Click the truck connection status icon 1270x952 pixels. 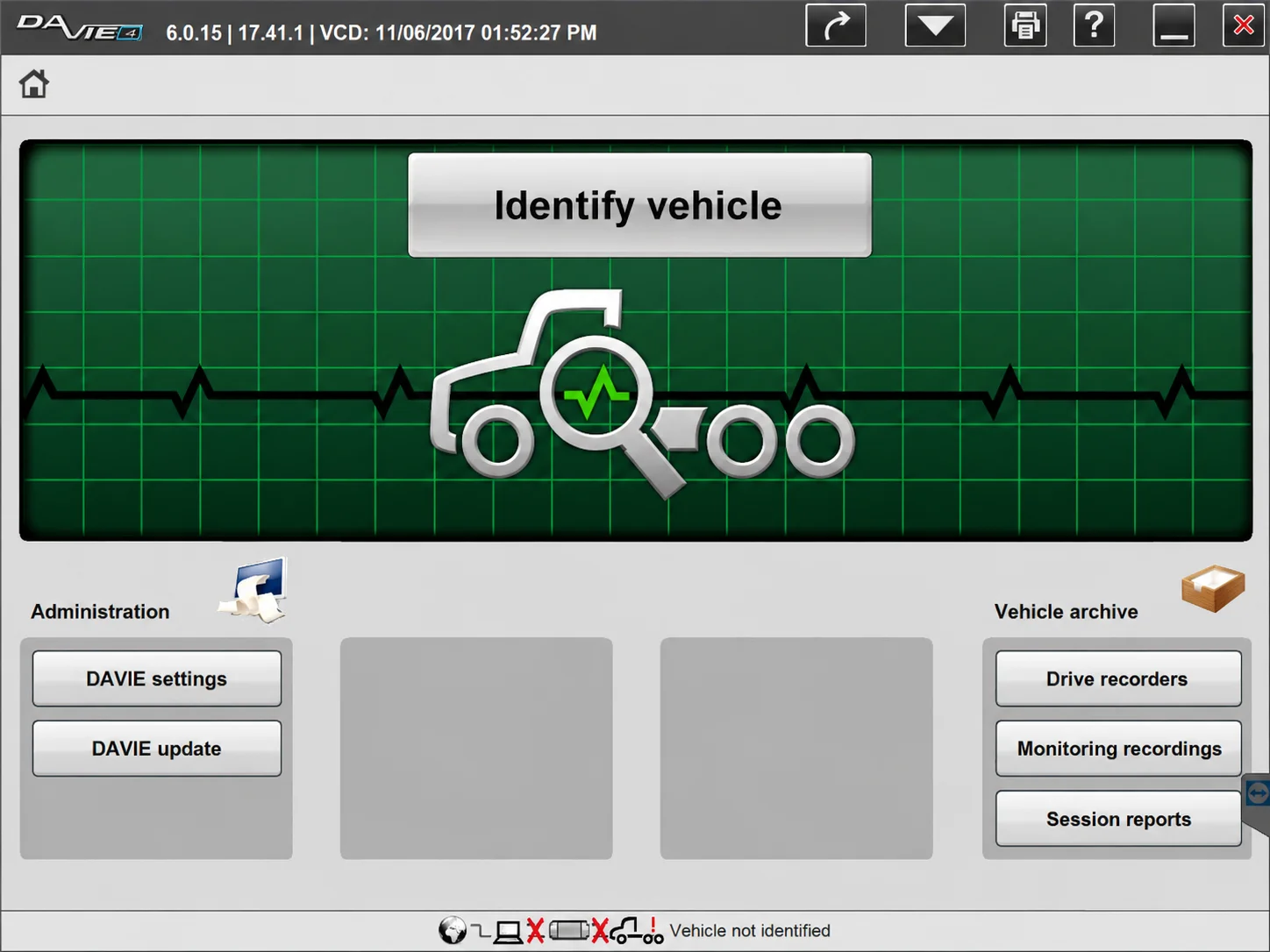(637, 931)
